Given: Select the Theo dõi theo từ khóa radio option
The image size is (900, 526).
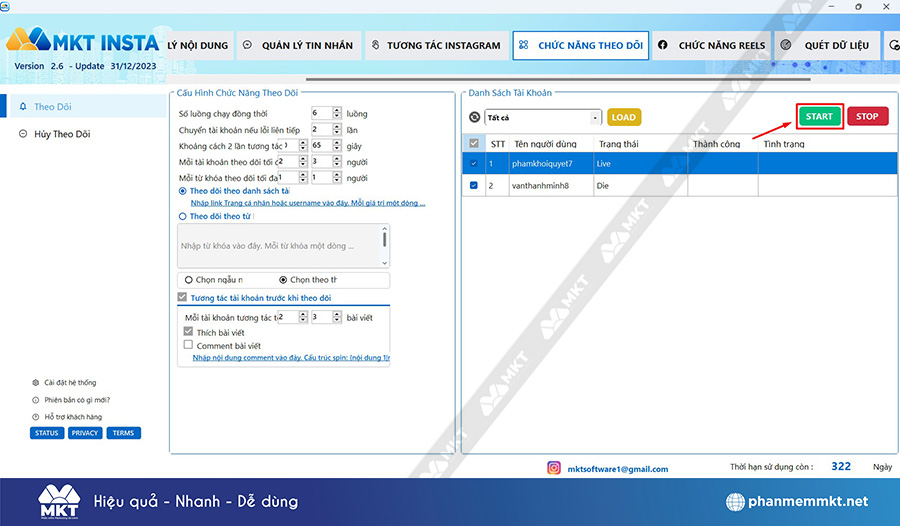Looking at the screenshot, I should pyautogui.click(x=182, y=216).
